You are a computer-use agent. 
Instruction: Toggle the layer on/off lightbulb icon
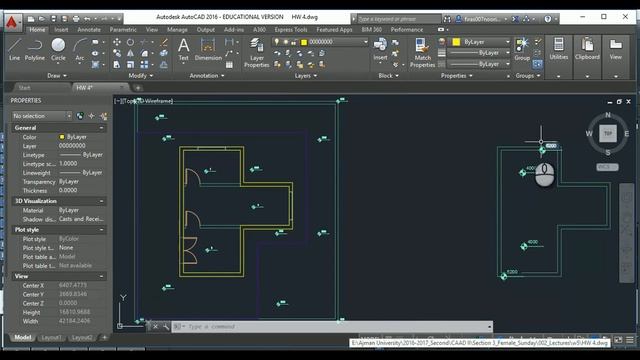[276, 42]
